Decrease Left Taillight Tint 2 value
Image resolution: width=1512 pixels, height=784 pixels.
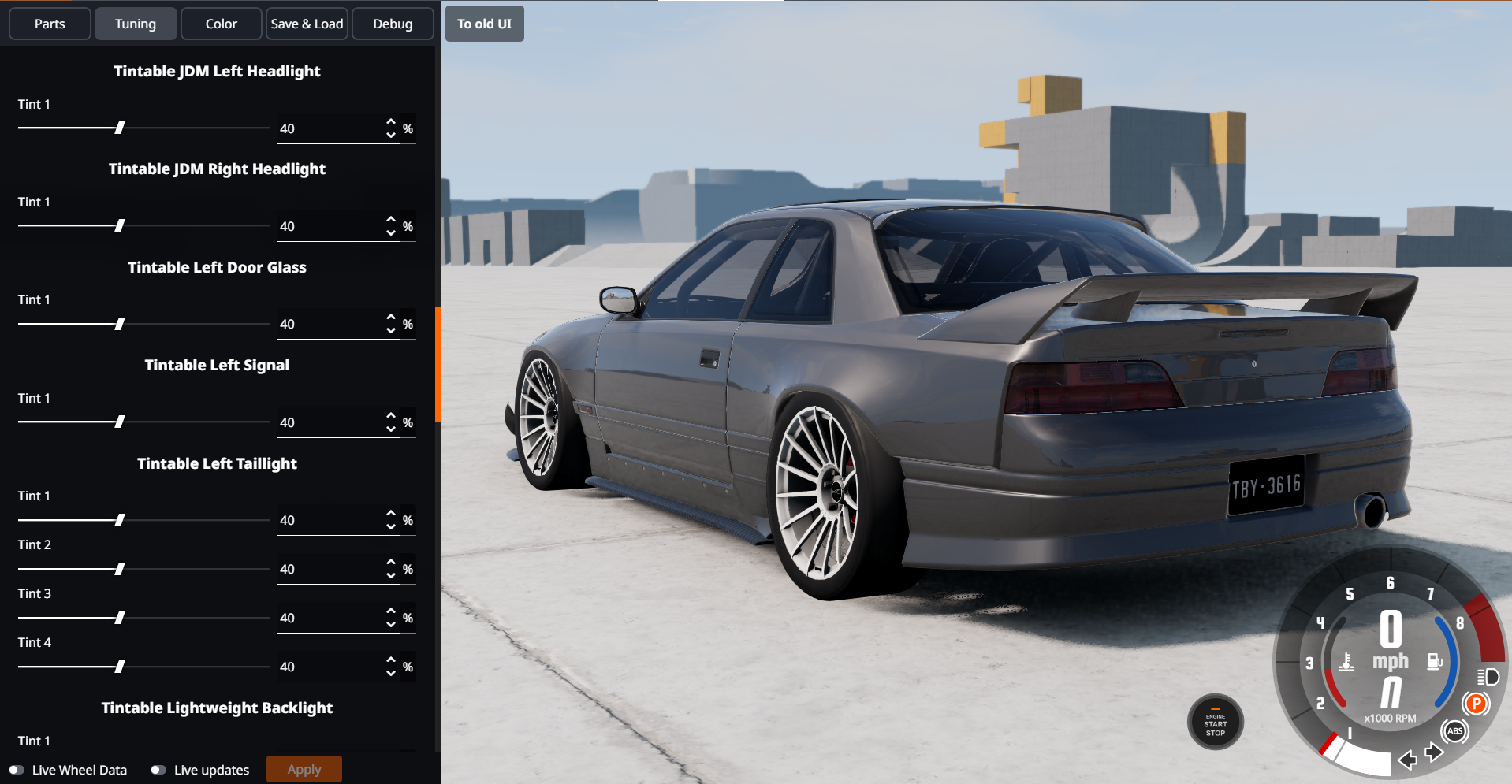click(391, 575)
